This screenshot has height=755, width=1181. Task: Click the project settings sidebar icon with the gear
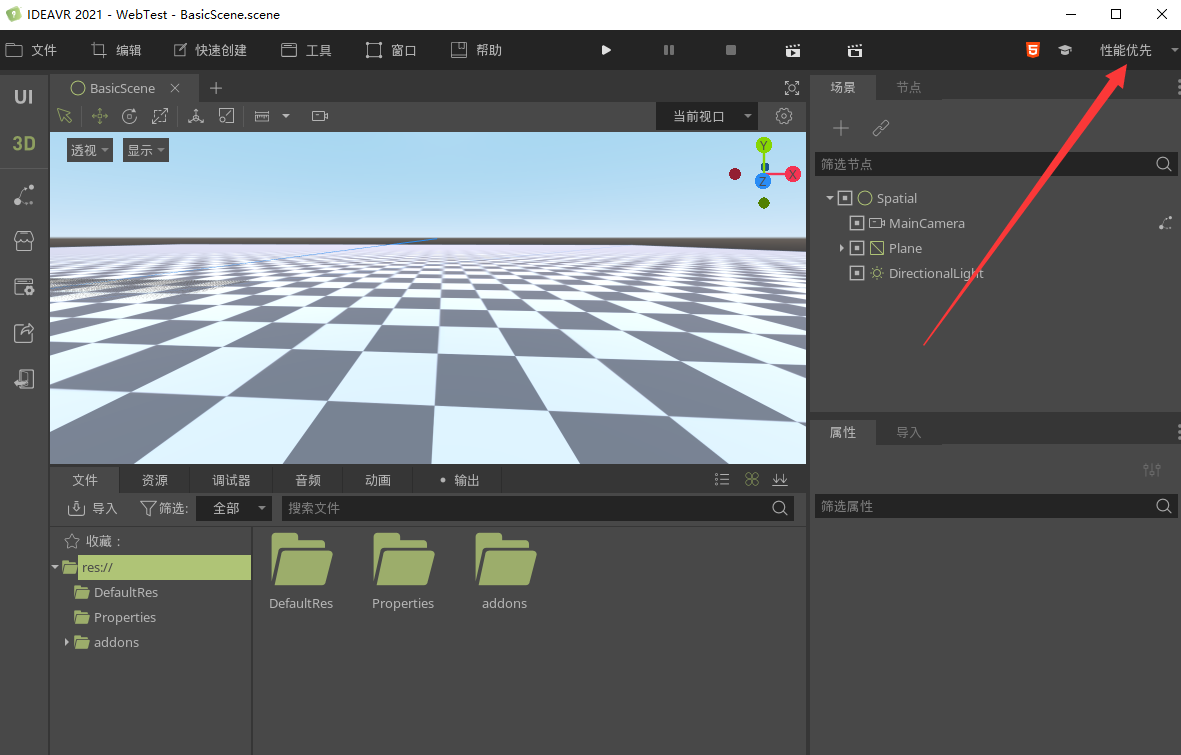[24, 287]
